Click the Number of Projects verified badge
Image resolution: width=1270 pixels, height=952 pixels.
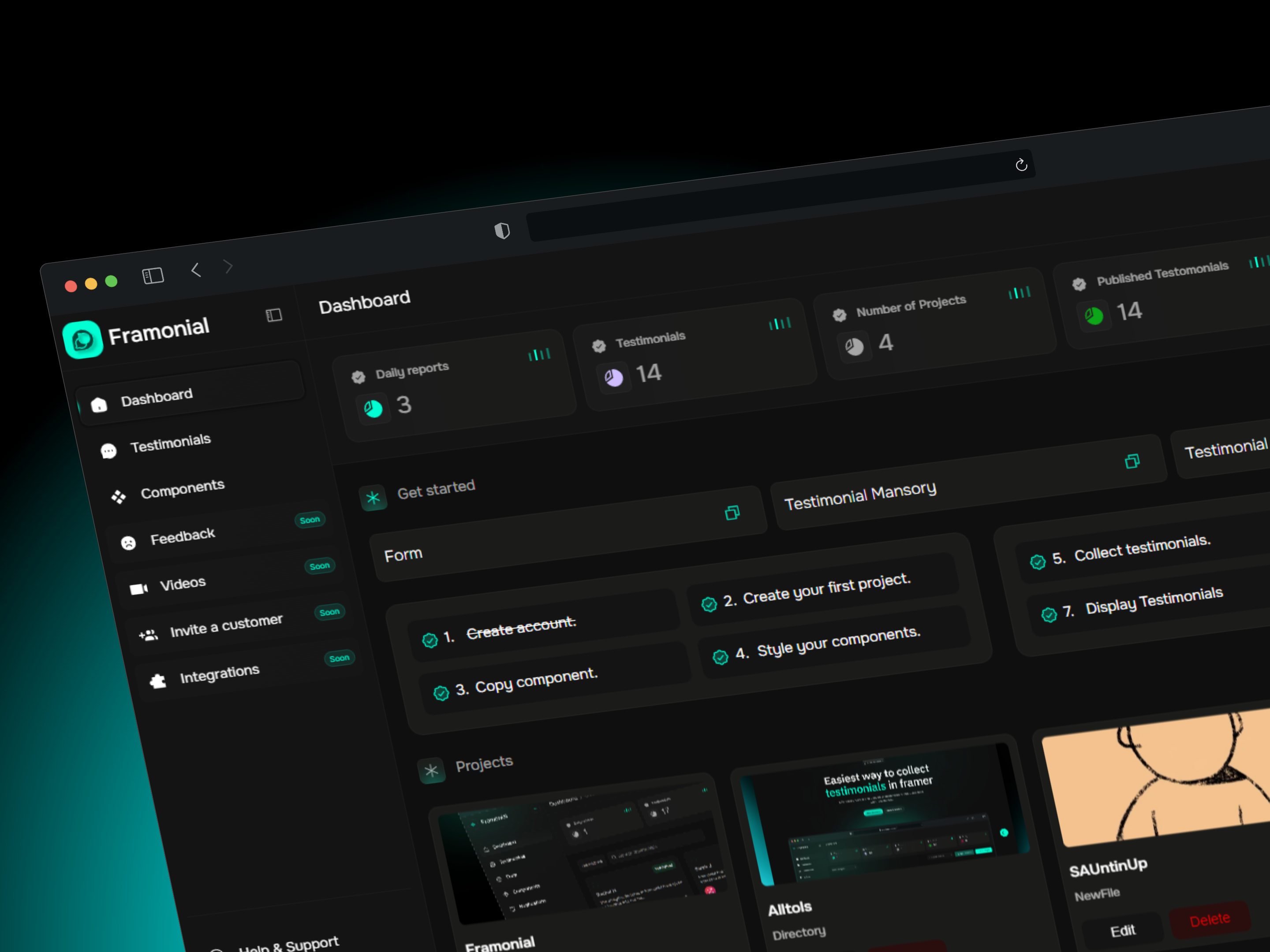click(840, 315)
